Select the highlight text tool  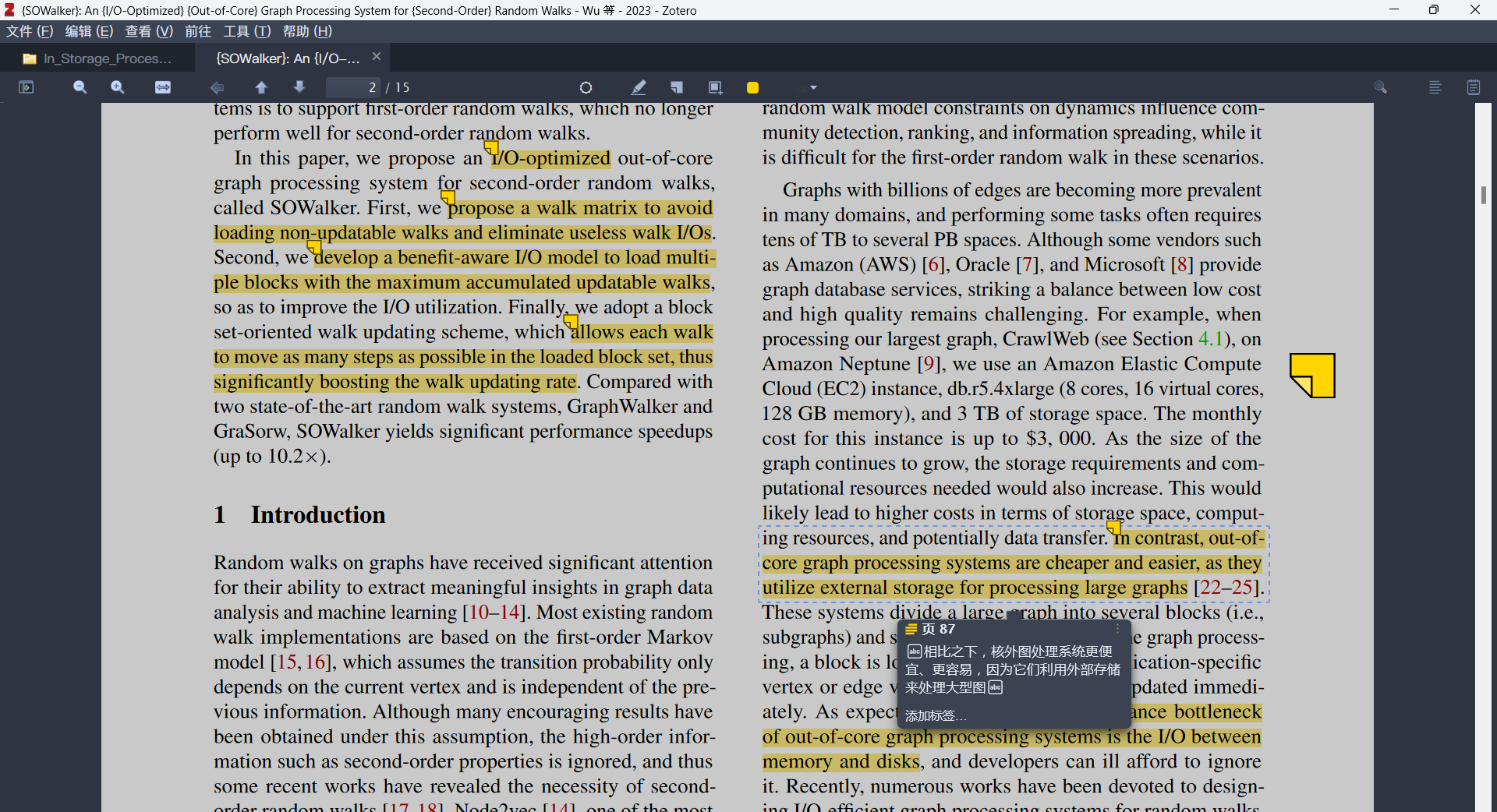(639, 87)
